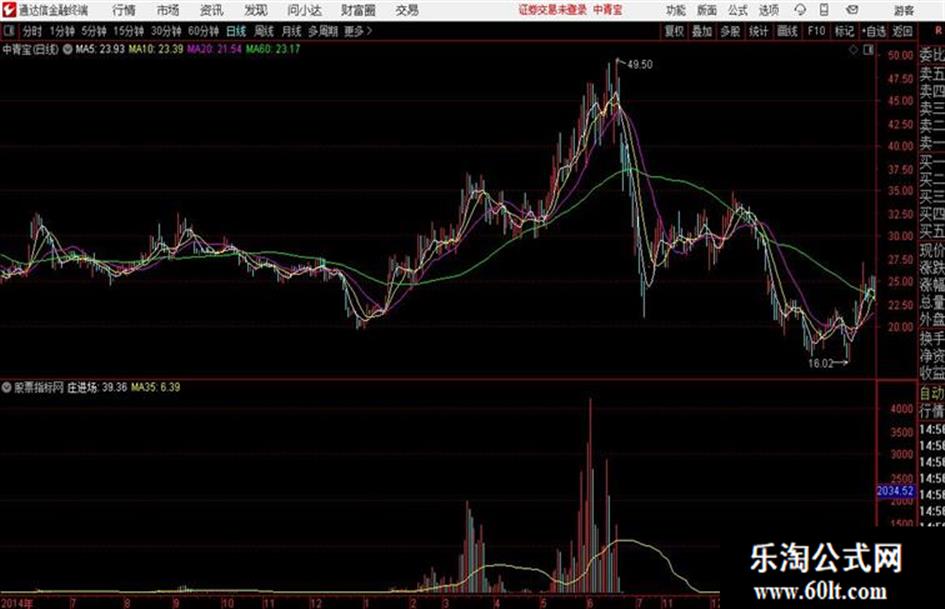
Task: Open the 行情 menu
Action: (x=124, y=10)
